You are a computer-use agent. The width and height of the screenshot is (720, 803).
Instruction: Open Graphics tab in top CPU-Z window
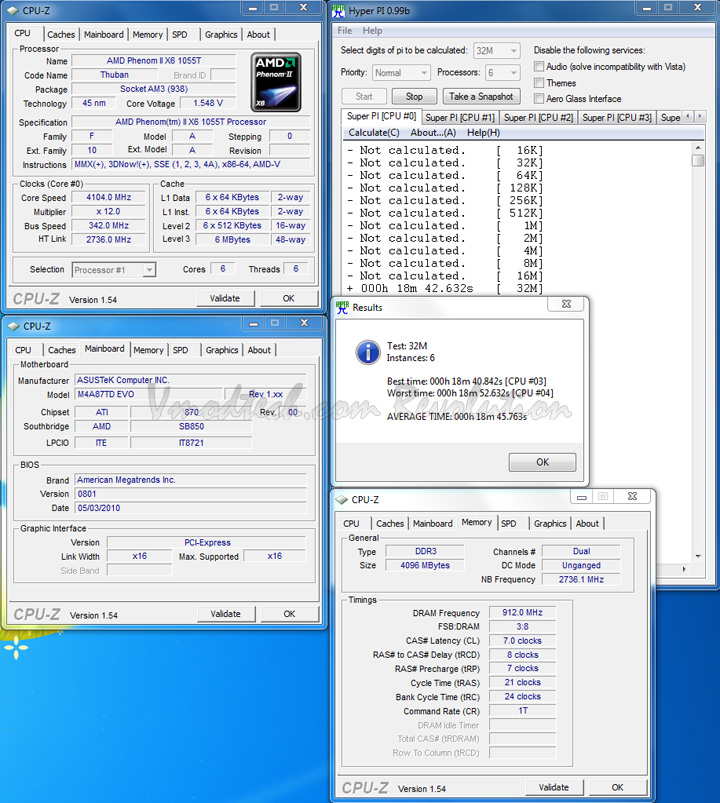pos(221,35)
